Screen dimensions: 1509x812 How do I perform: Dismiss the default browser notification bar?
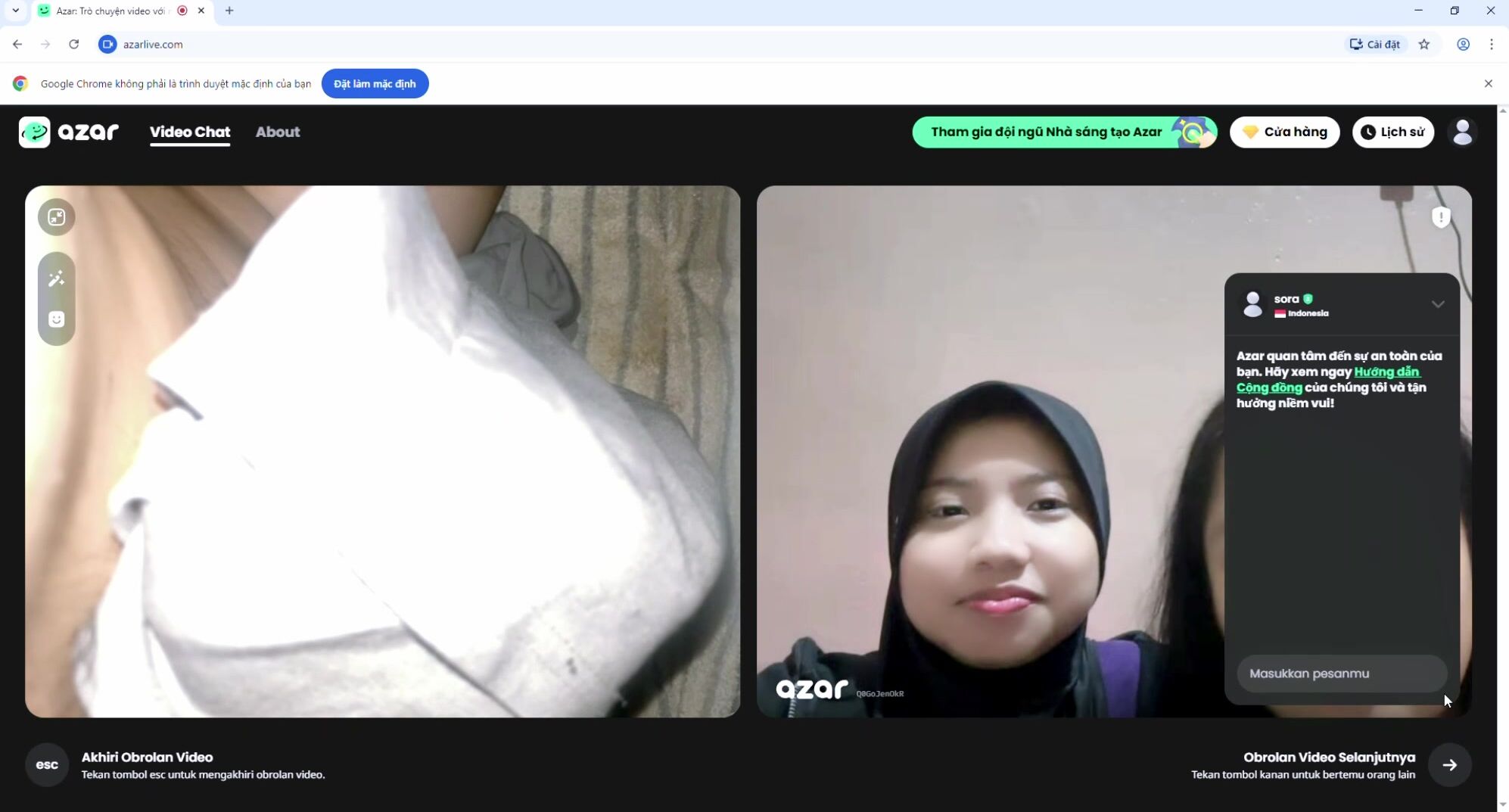pos(1488,83)
